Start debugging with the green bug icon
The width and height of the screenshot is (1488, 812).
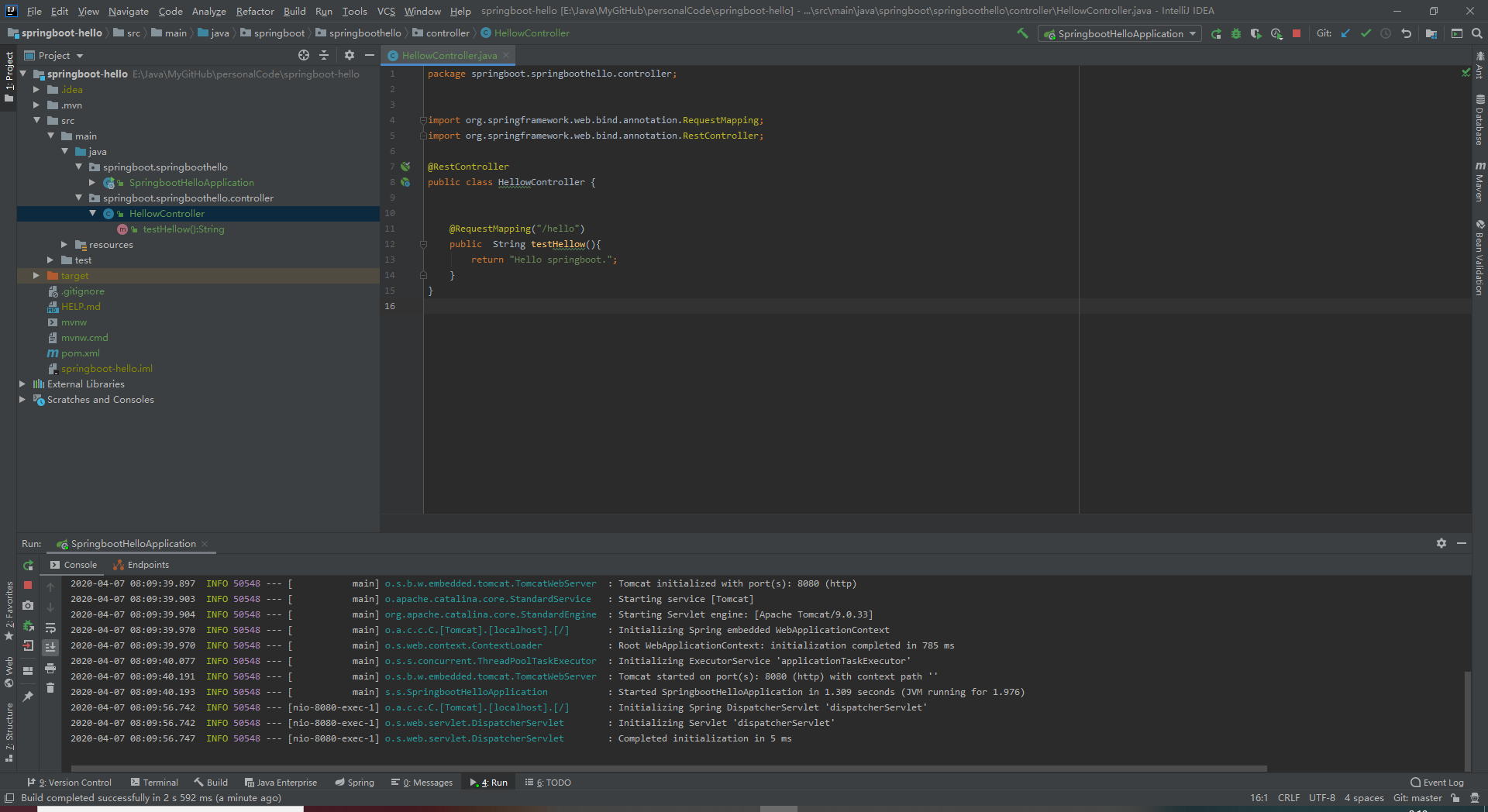pyautogui.click(x=1236, y=33)
